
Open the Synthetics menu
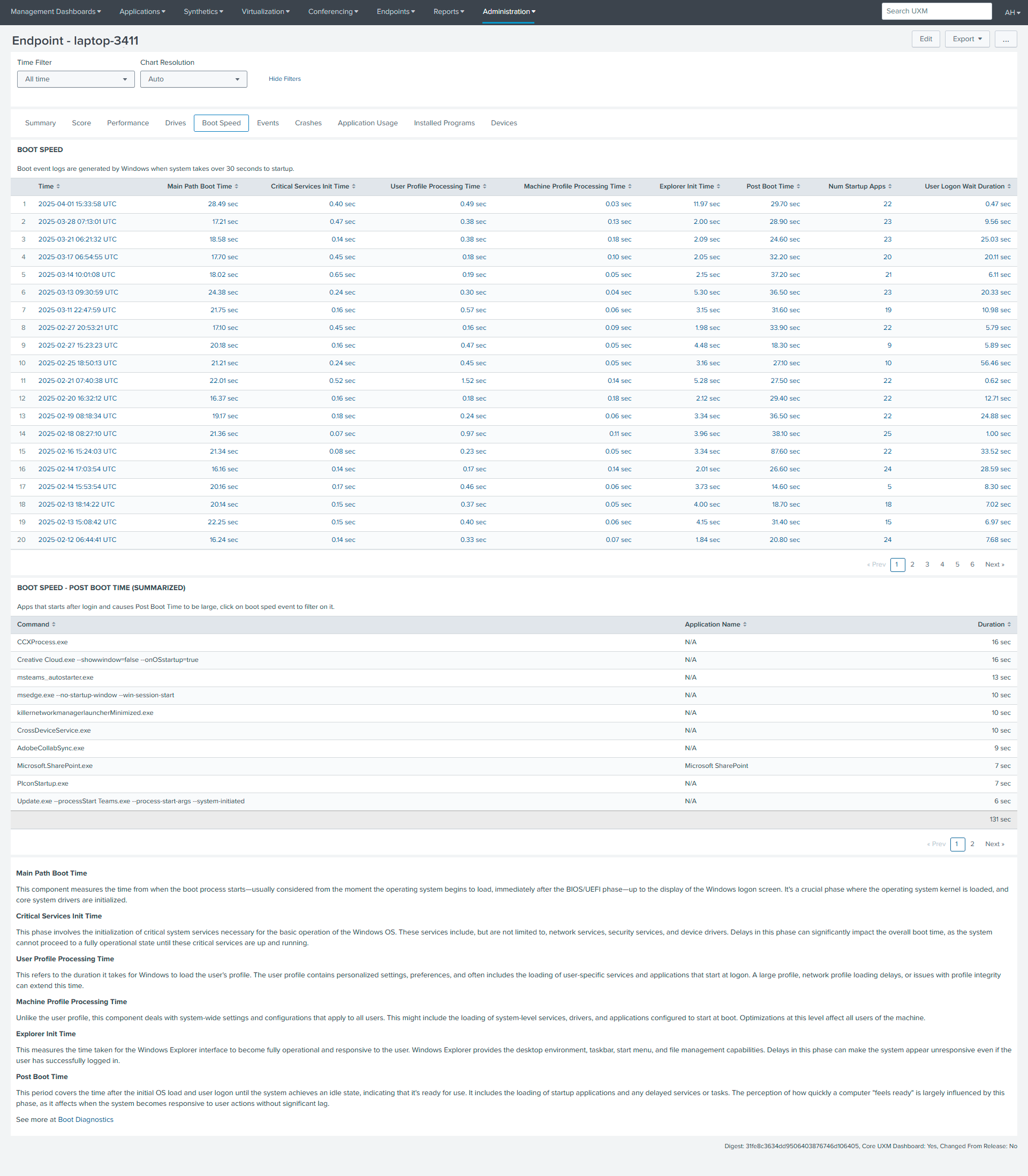(203, 11)
